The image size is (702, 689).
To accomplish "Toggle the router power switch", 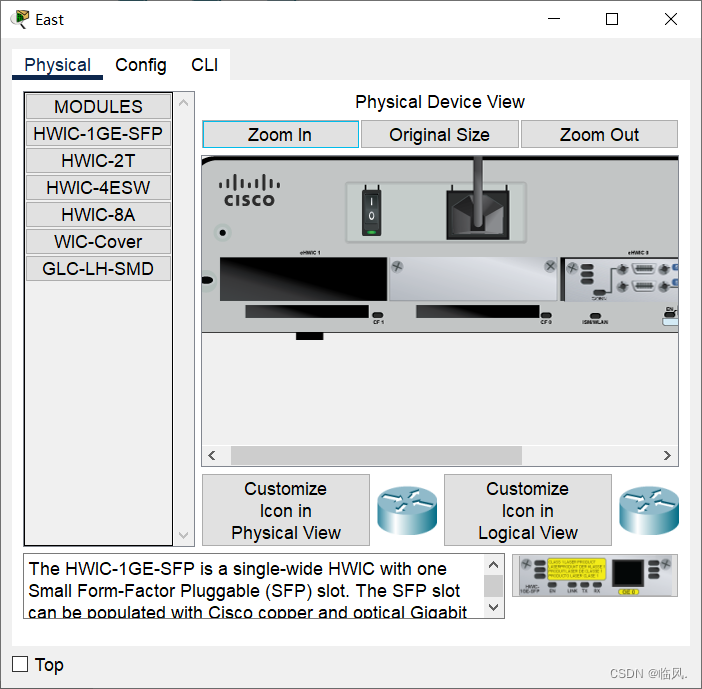I will coord(371,212).
